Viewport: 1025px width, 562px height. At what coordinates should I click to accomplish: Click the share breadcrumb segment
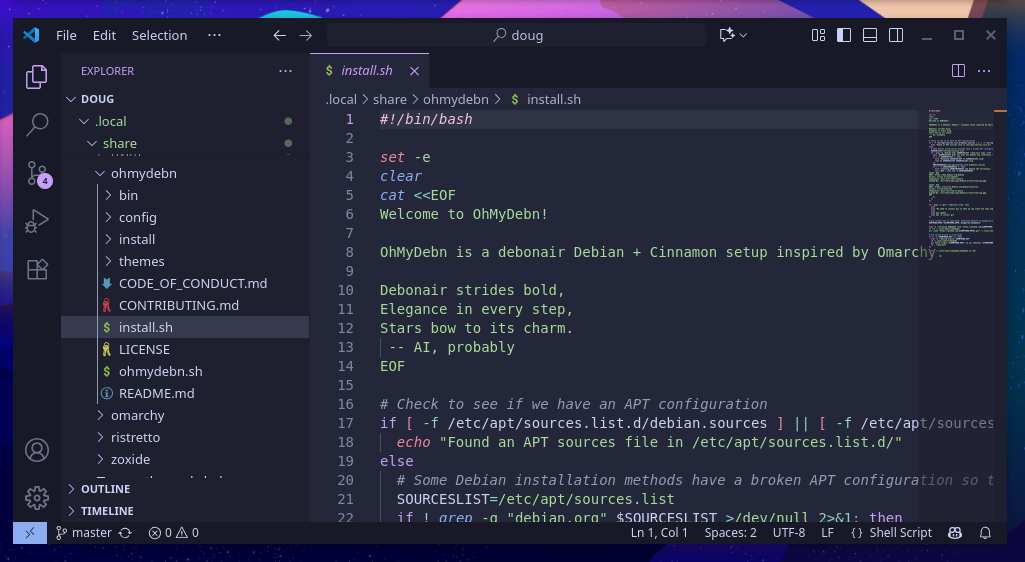point(390,99)
